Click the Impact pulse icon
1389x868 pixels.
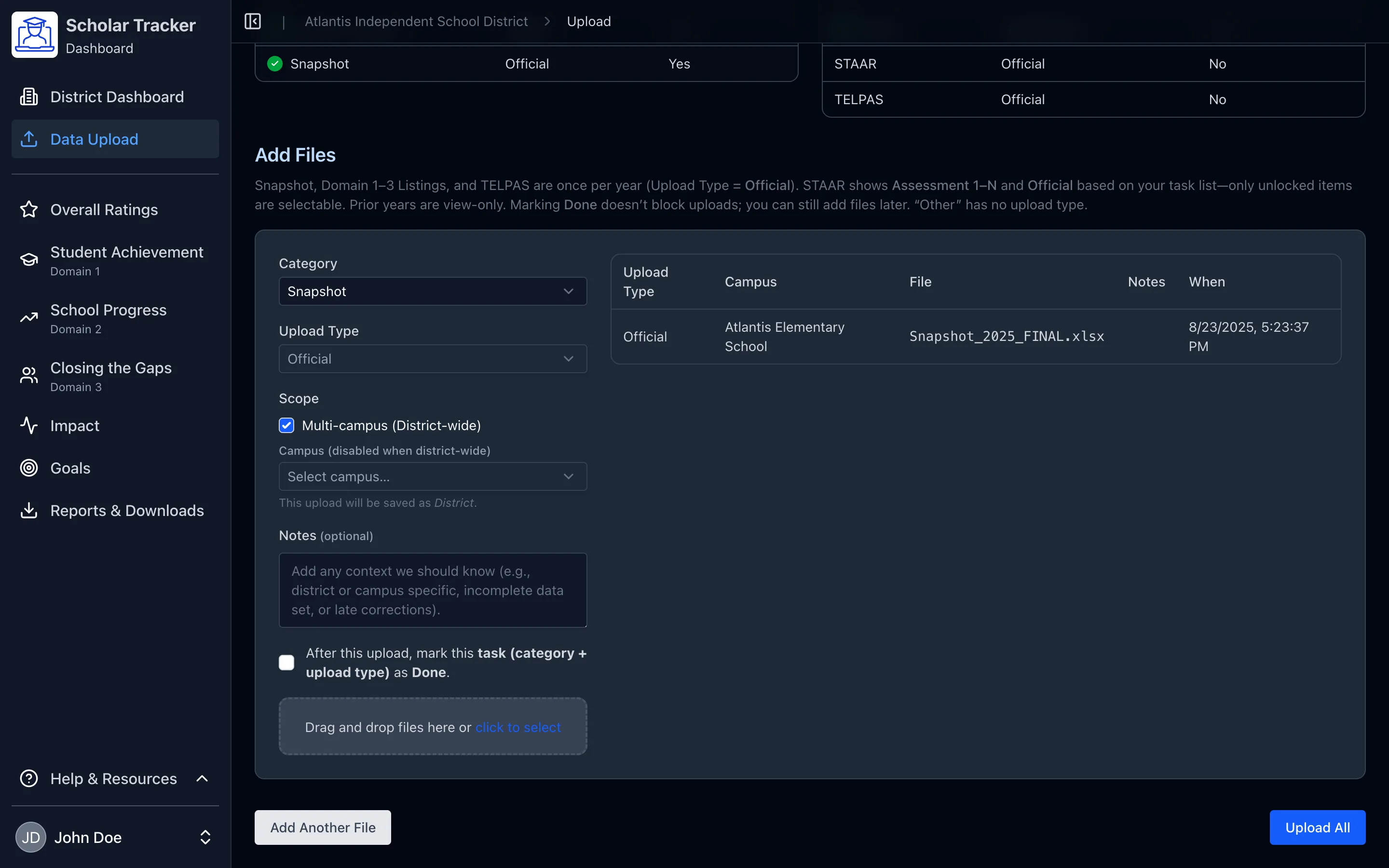29,425
